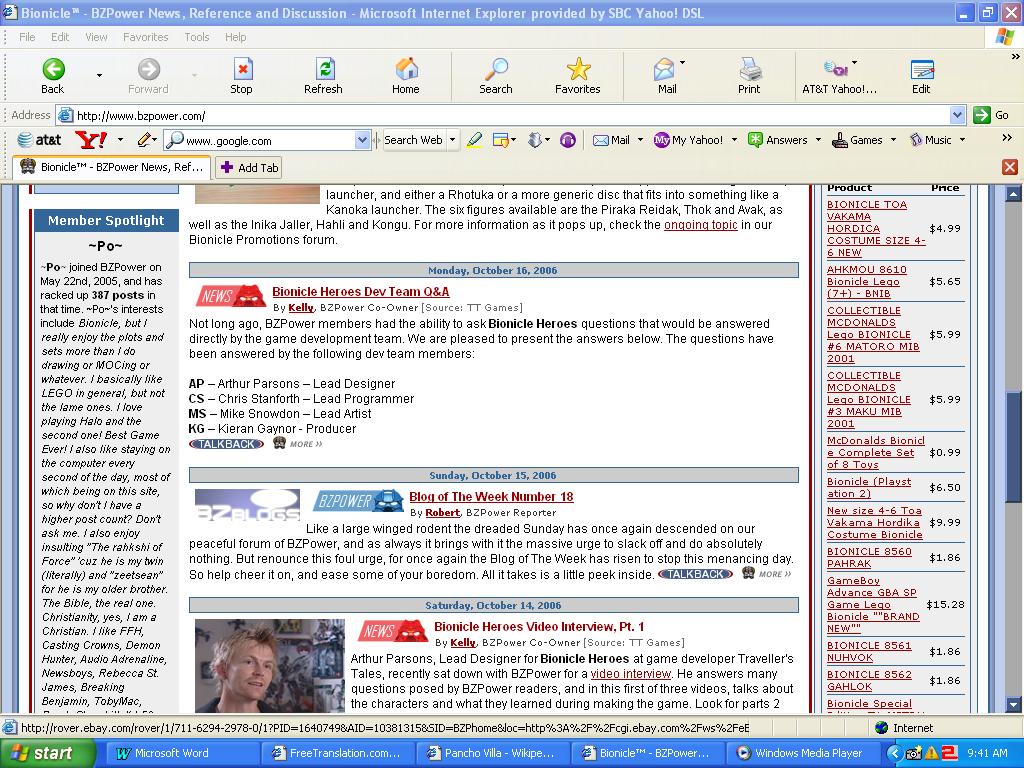Open the View menu
Image resolution: width=1024 pixels, height=768 pixels.
click(x=96, y=37)
